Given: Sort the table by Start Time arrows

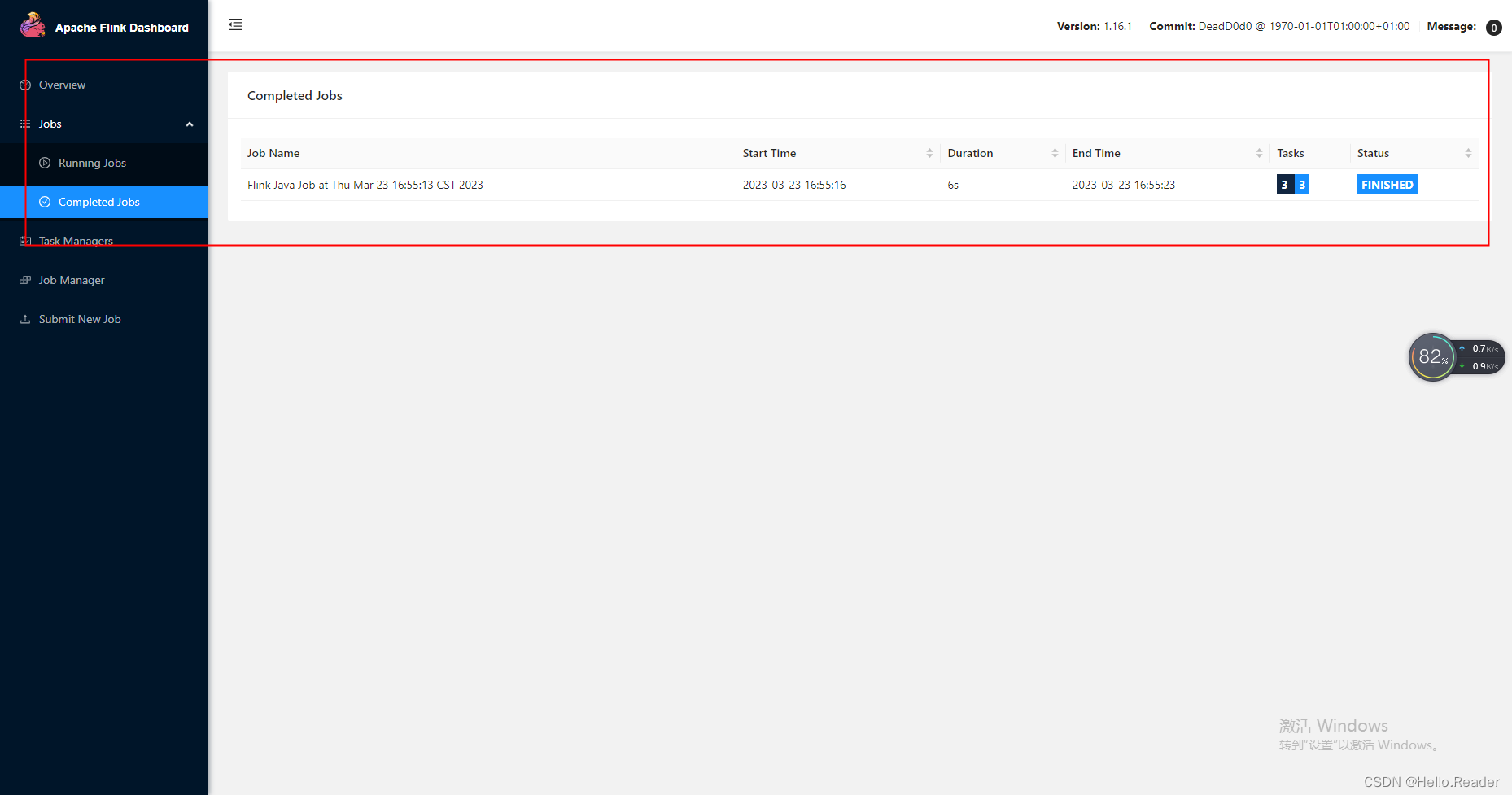Looking at the screenshot, I should 929,153.
